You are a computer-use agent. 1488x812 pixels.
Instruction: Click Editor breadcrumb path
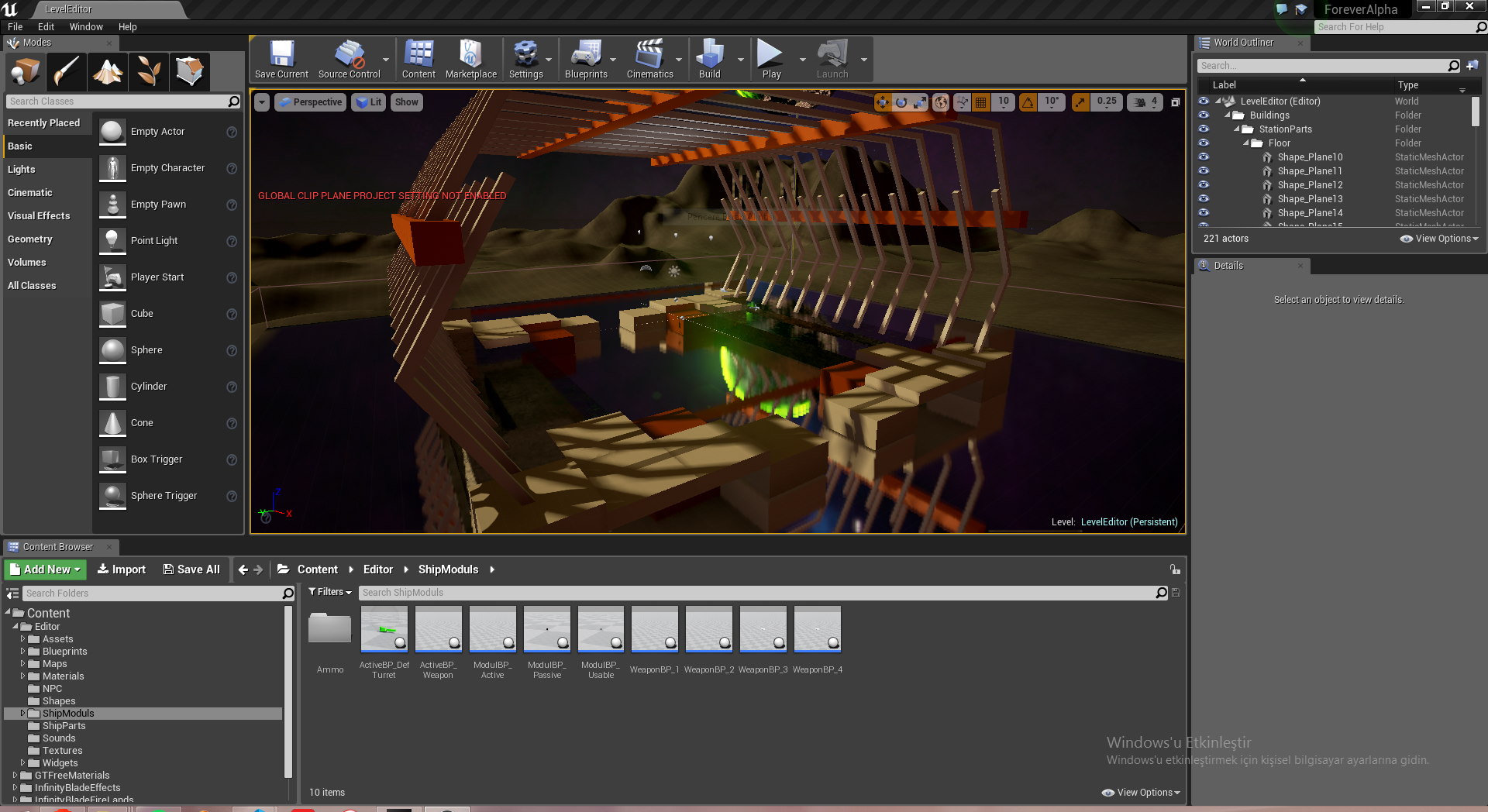(x=377, y=569)
